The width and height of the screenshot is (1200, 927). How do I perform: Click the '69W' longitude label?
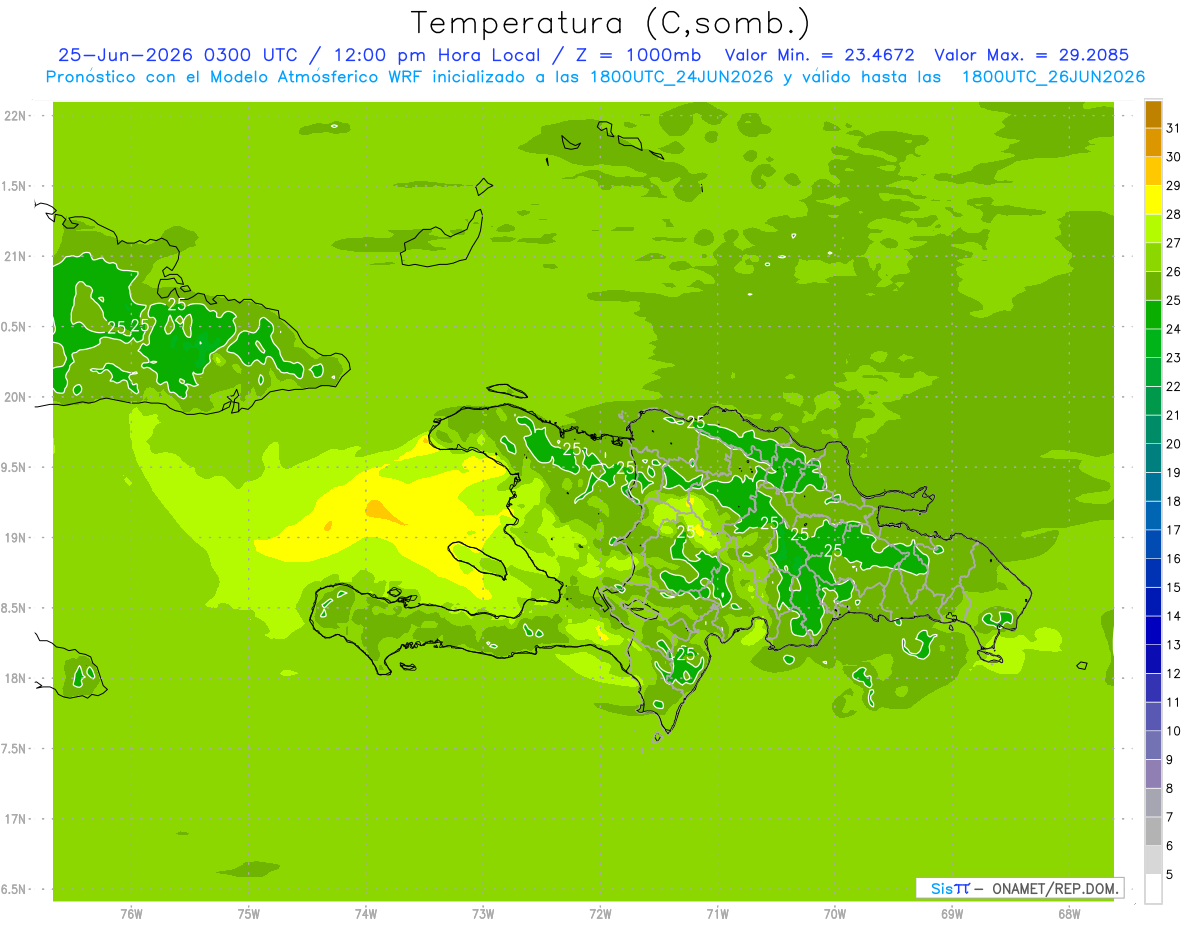click(951, 913)
